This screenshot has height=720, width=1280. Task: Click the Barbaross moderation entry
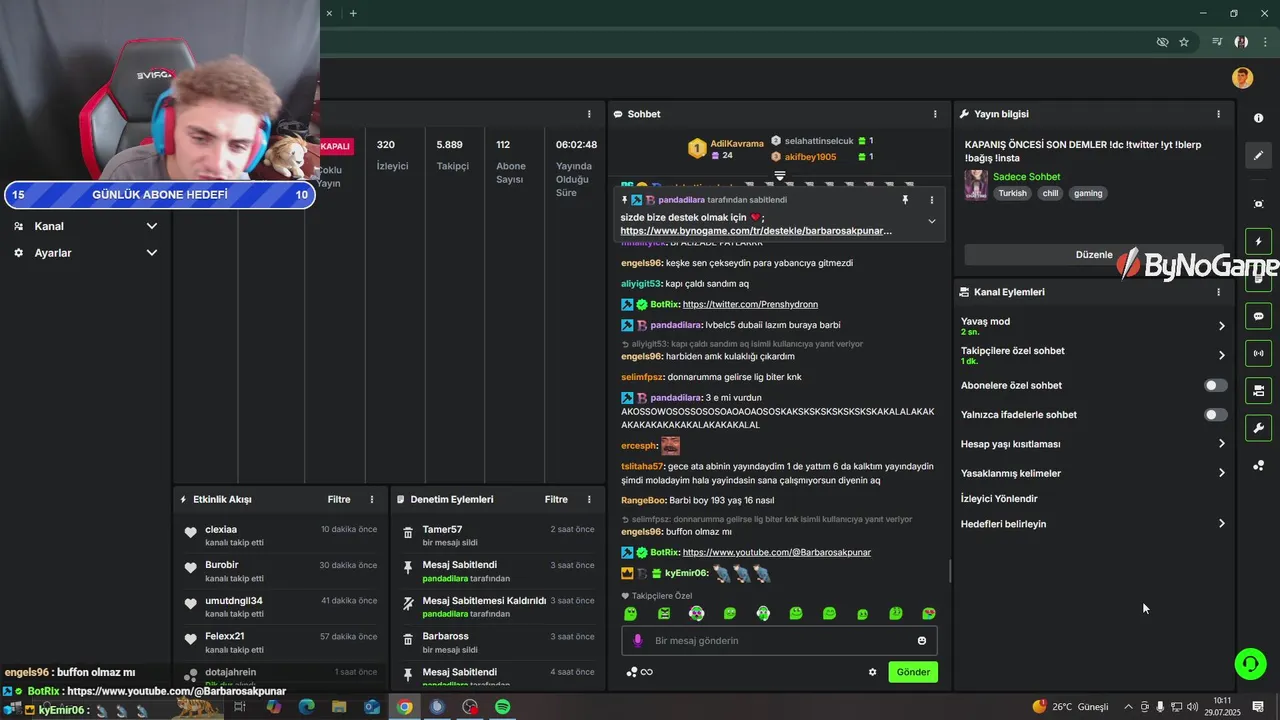(x=445, y=636)
